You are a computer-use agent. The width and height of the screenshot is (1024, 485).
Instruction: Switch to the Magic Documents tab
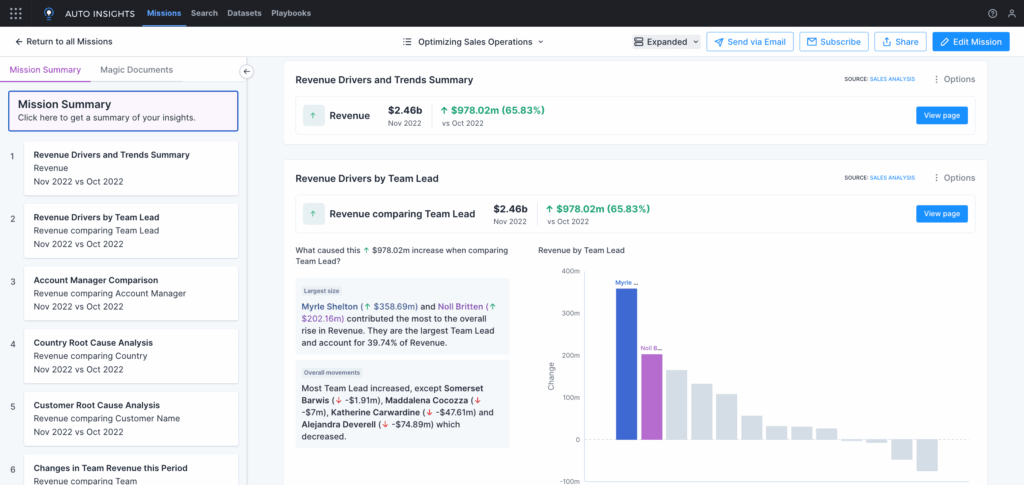pos(136,70)
